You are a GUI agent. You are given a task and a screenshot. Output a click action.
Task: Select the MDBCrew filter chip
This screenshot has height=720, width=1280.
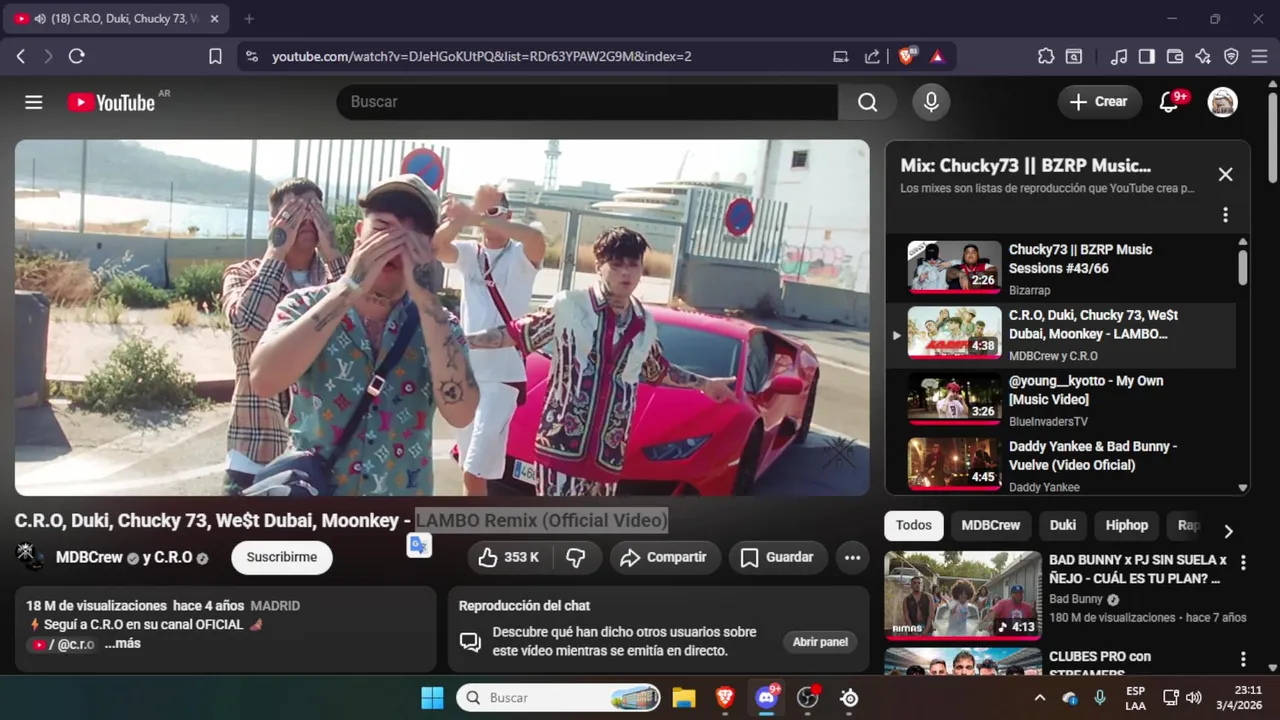(991, 525)
